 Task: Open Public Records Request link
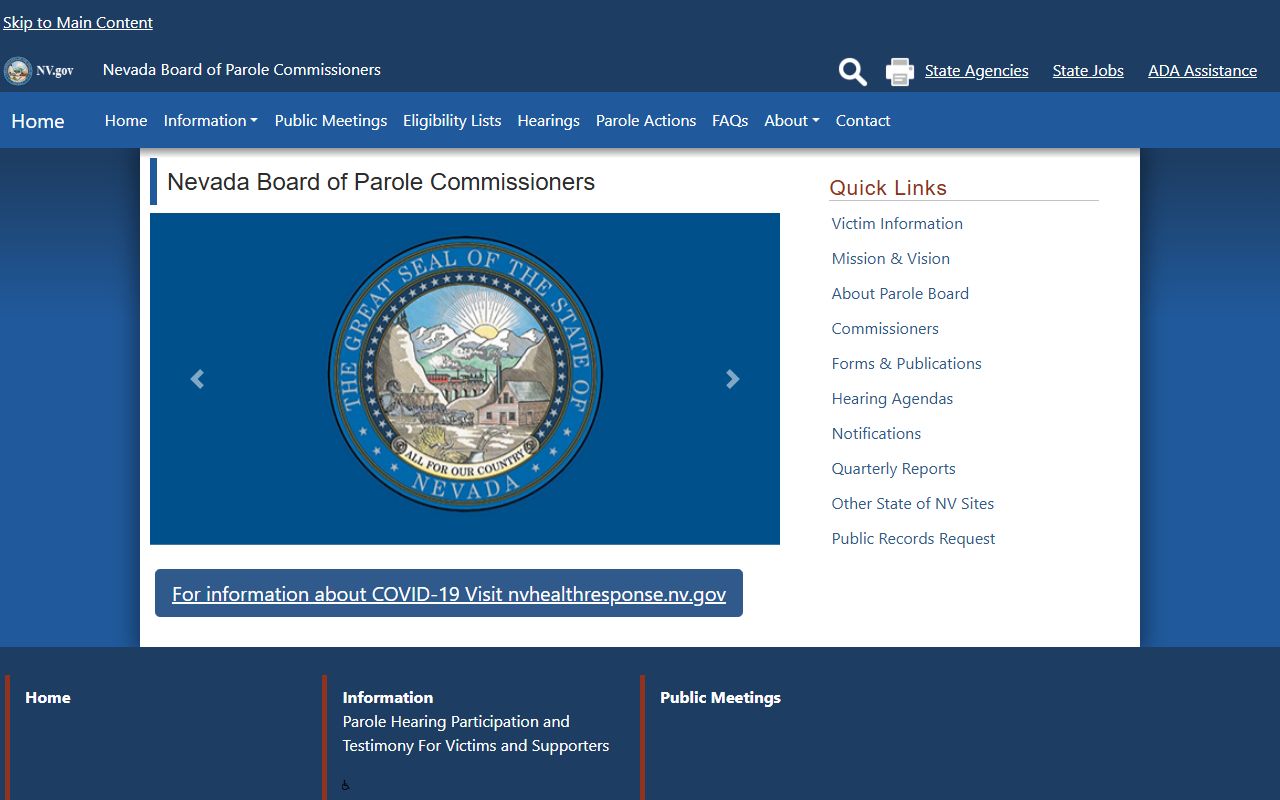914,539
